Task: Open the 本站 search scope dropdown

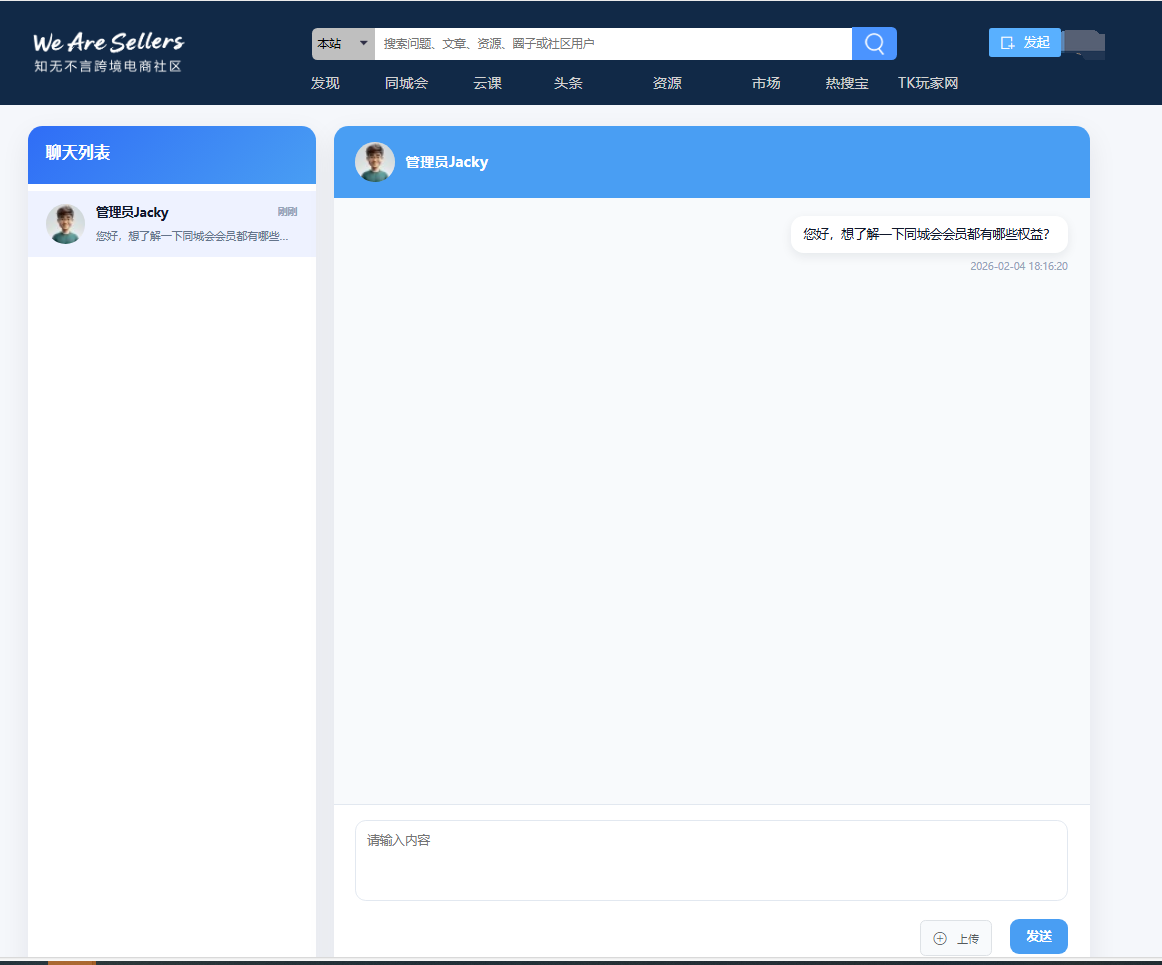Action: pyautogui.click(x=343, y=44)
